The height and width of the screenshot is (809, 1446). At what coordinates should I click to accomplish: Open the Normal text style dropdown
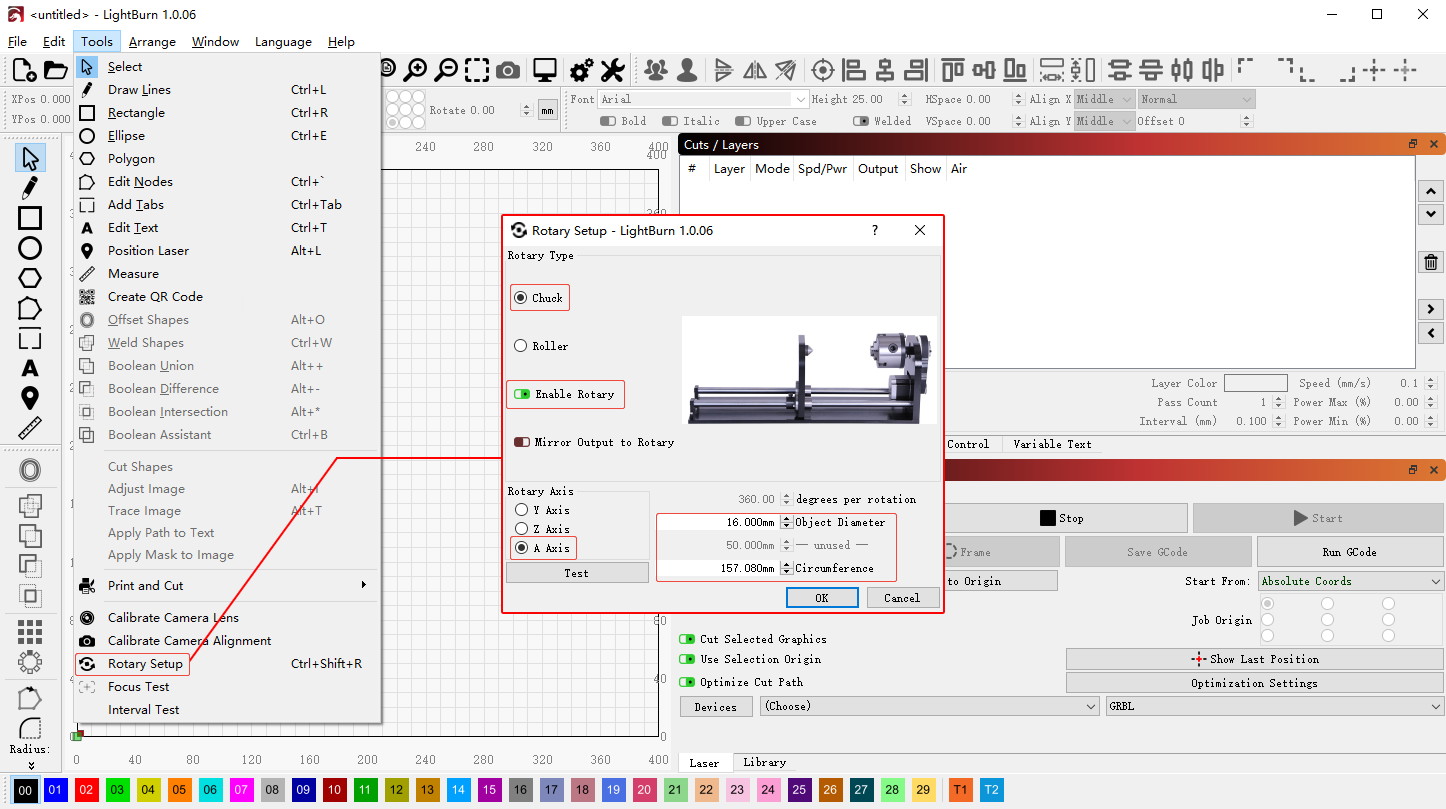1195,99
